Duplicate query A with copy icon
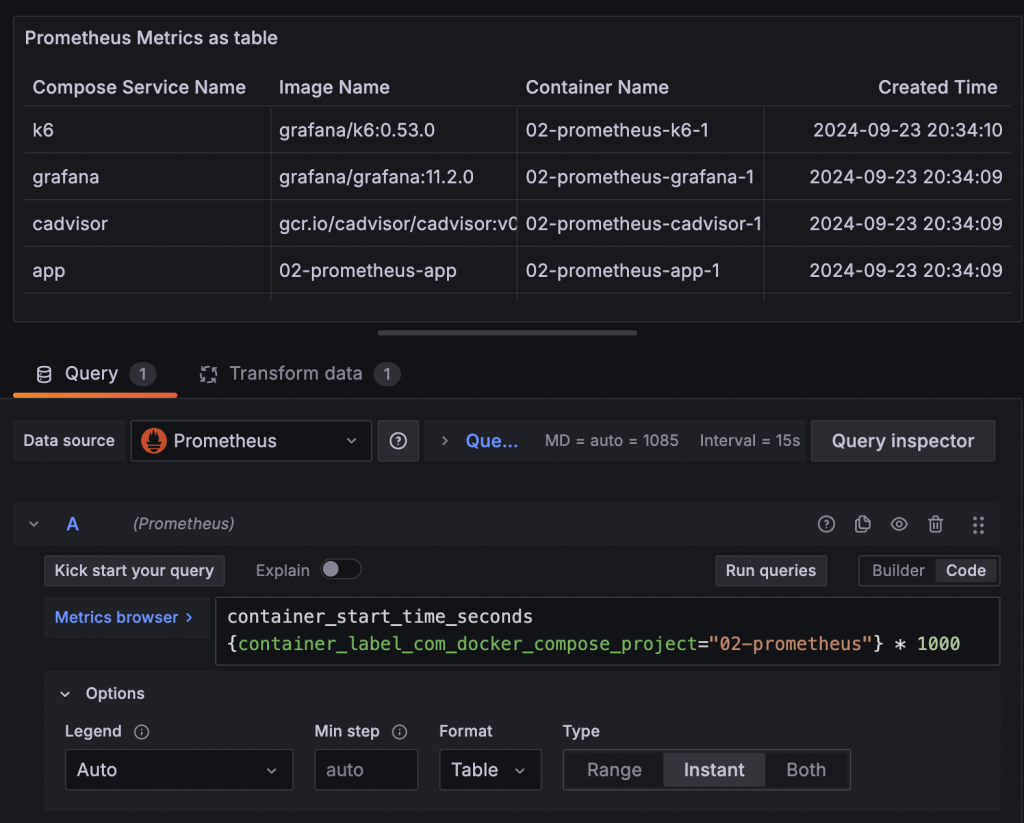This screenshot has height=823, width=1024. pyautogui.click(x=863, y=524)
